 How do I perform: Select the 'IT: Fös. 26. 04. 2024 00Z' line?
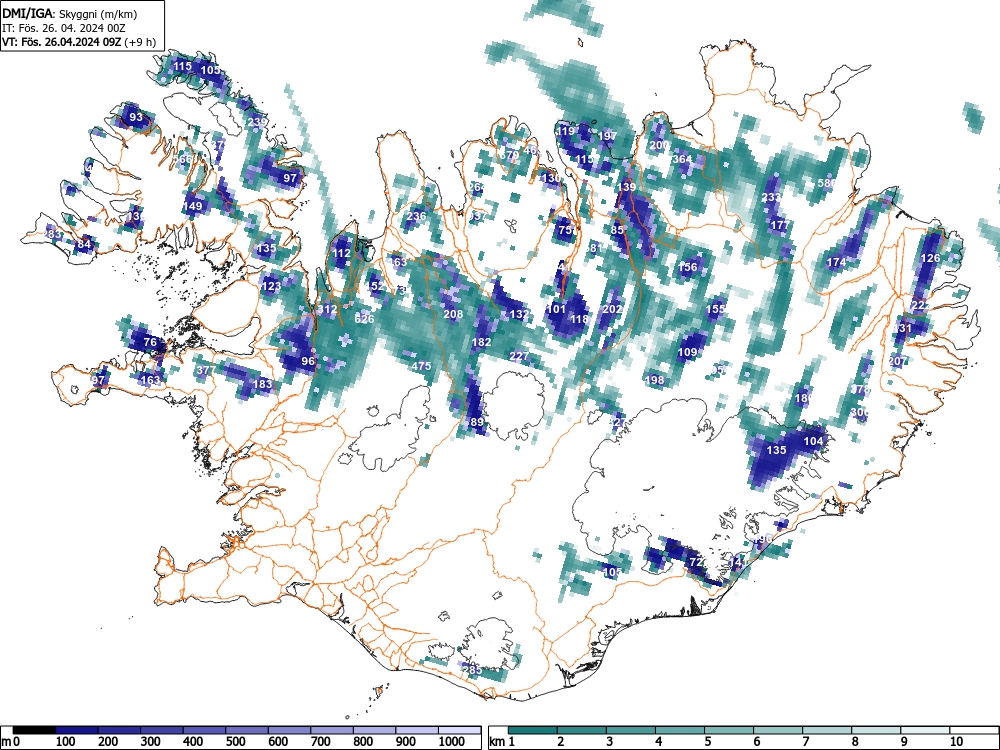[64, 28]
